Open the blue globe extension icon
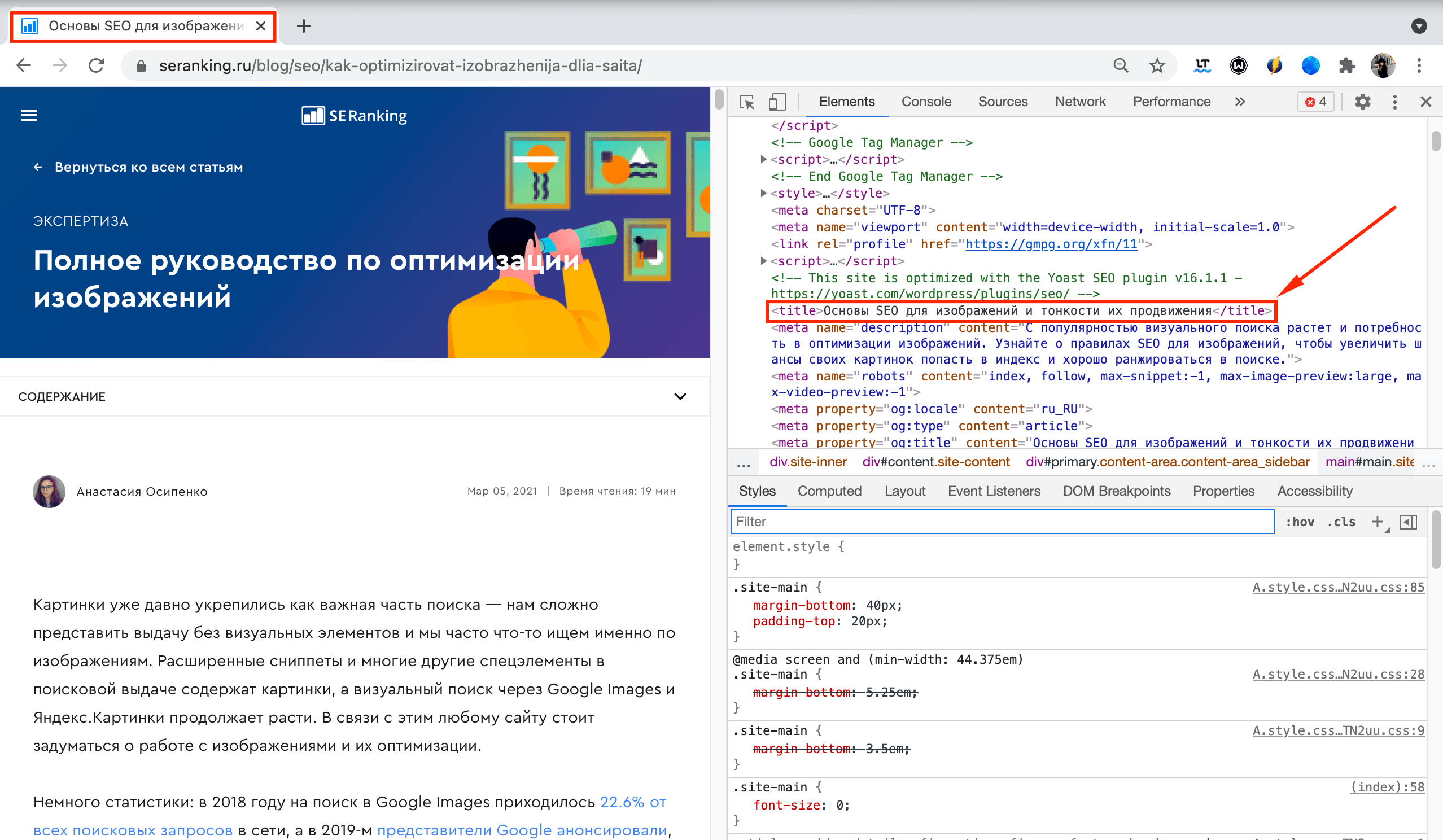Viewport: 1443px width, 840px height. pos(1310,65)
